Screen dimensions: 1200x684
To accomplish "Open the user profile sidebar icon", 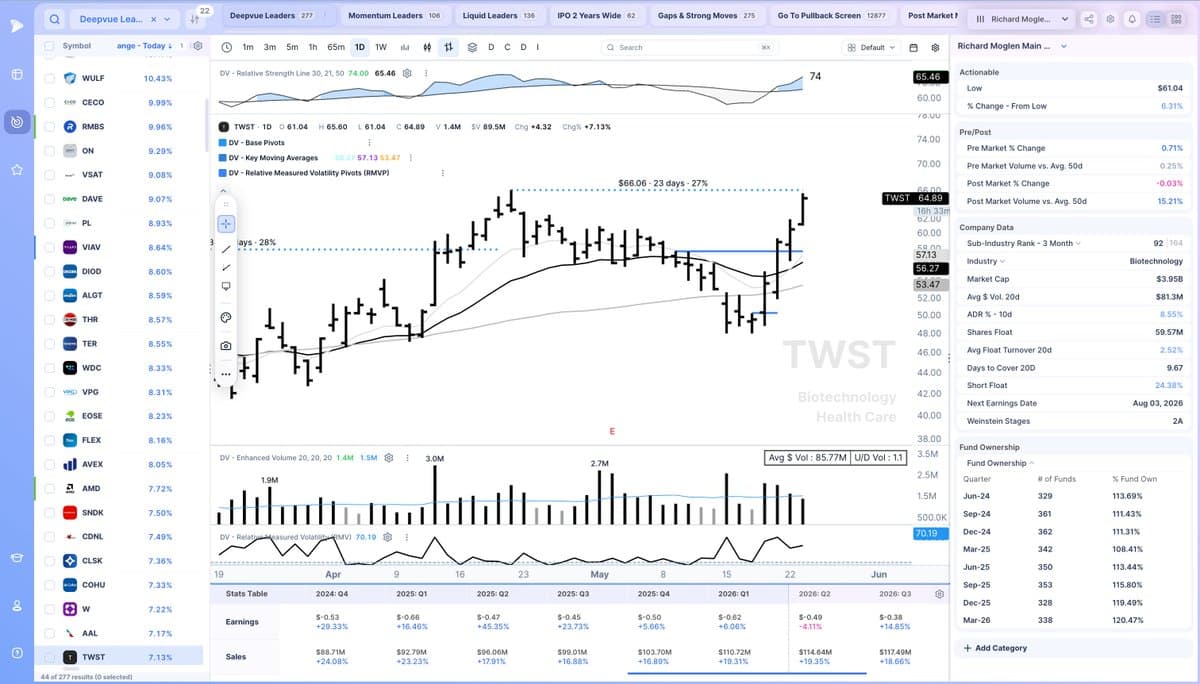I will pos(17,606).
